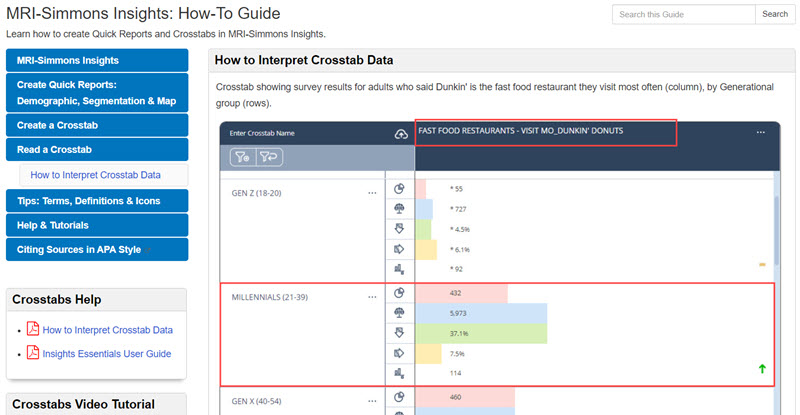Open Citing Sources in APA Style tab
Viewport: 800px width, 415px height.
97,250
